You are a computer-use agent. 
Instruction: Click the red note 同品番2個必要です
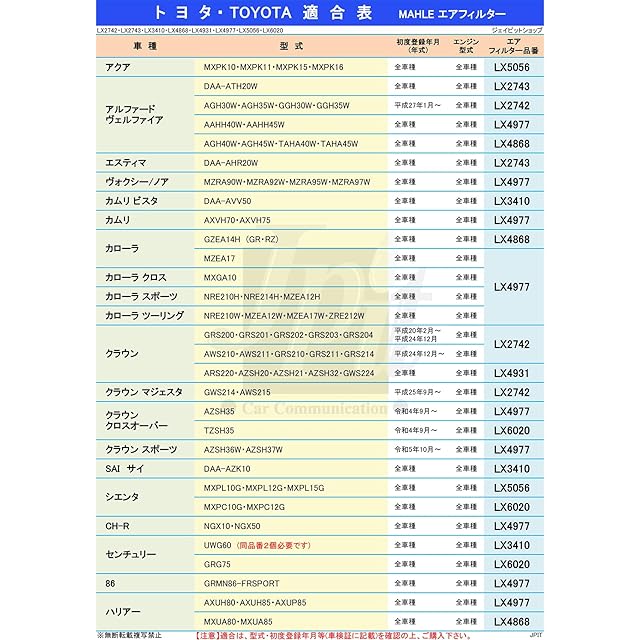(273, 545)
